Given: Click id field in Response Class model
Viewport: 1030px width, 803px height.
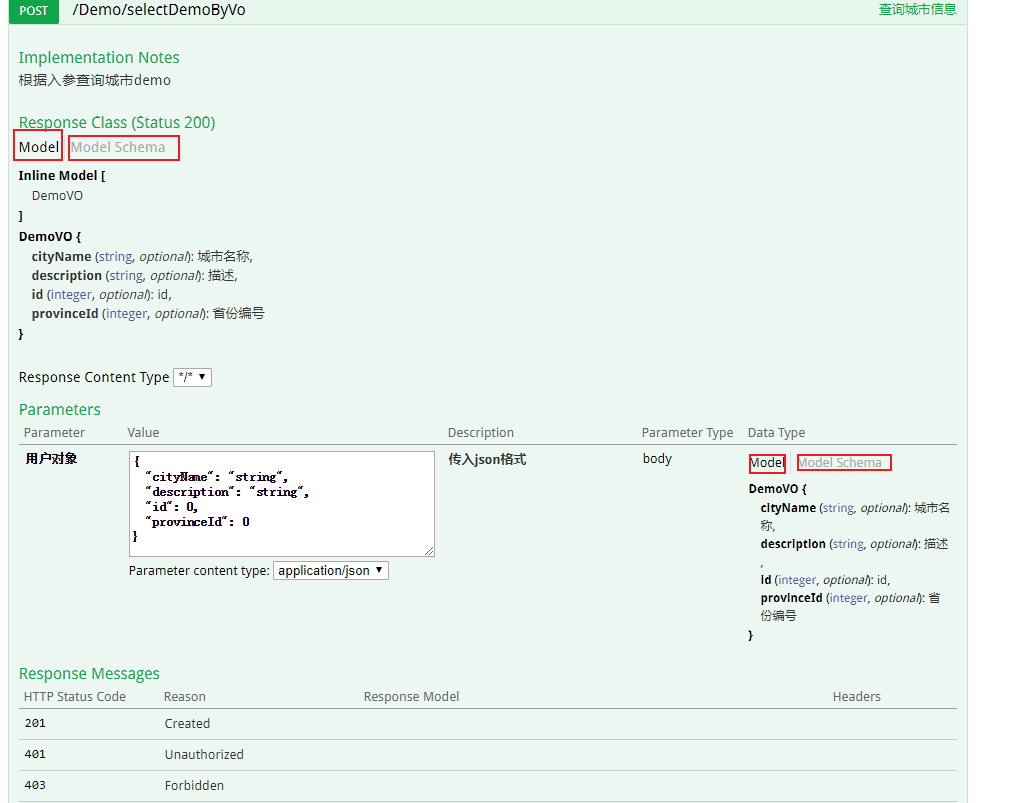Looking at the screenshot, I should pos(37,294).
